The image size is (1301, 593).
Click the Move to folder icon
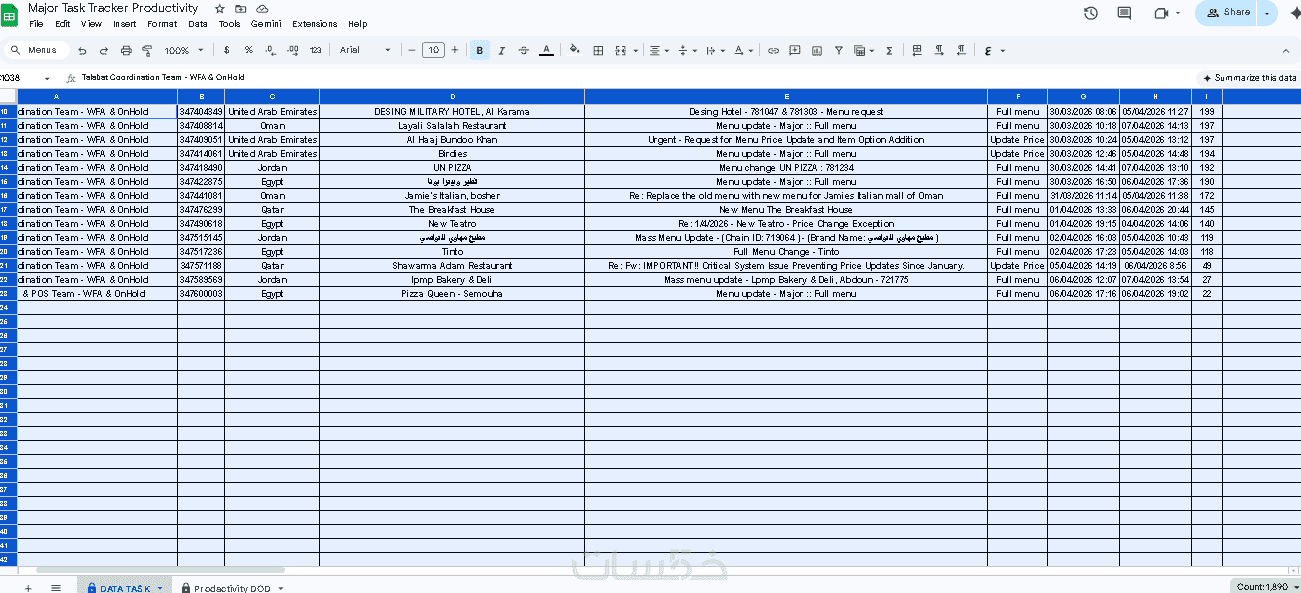(241, 8)
